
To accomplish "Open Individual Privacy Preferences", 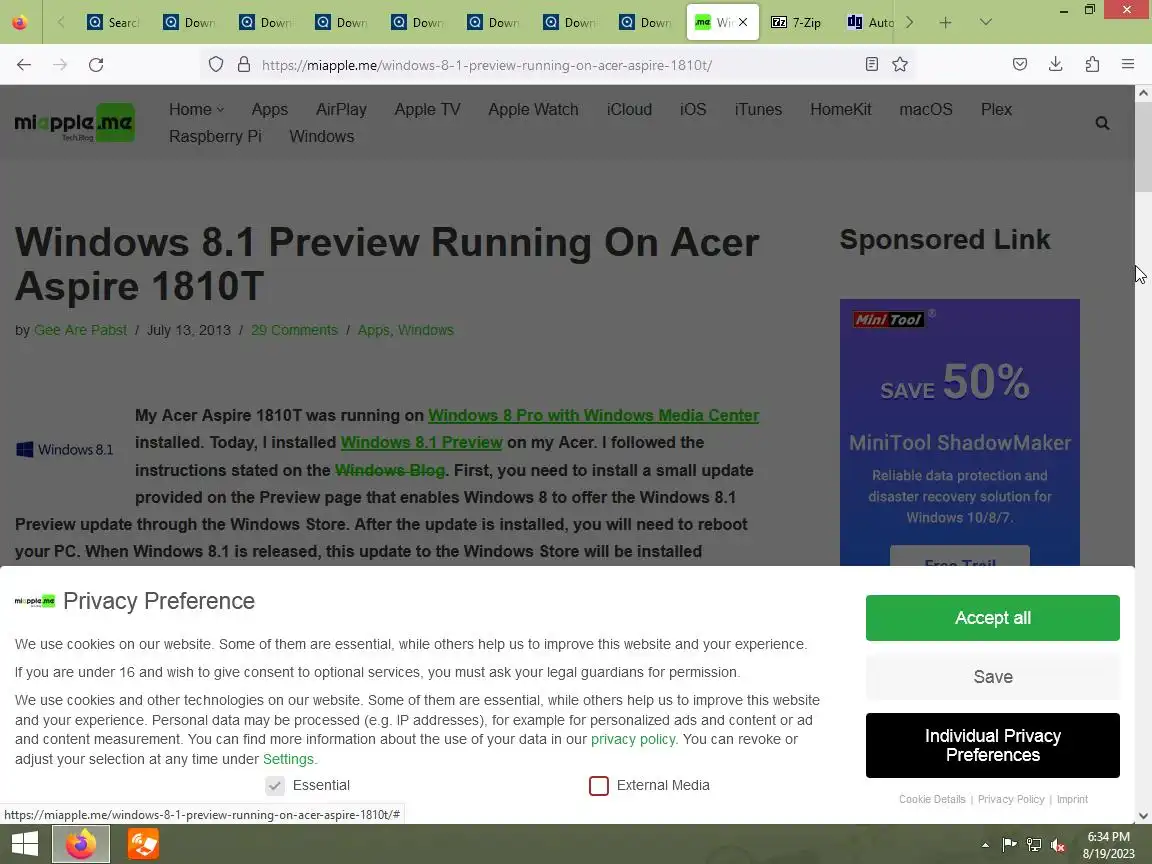I will point(993,745).
